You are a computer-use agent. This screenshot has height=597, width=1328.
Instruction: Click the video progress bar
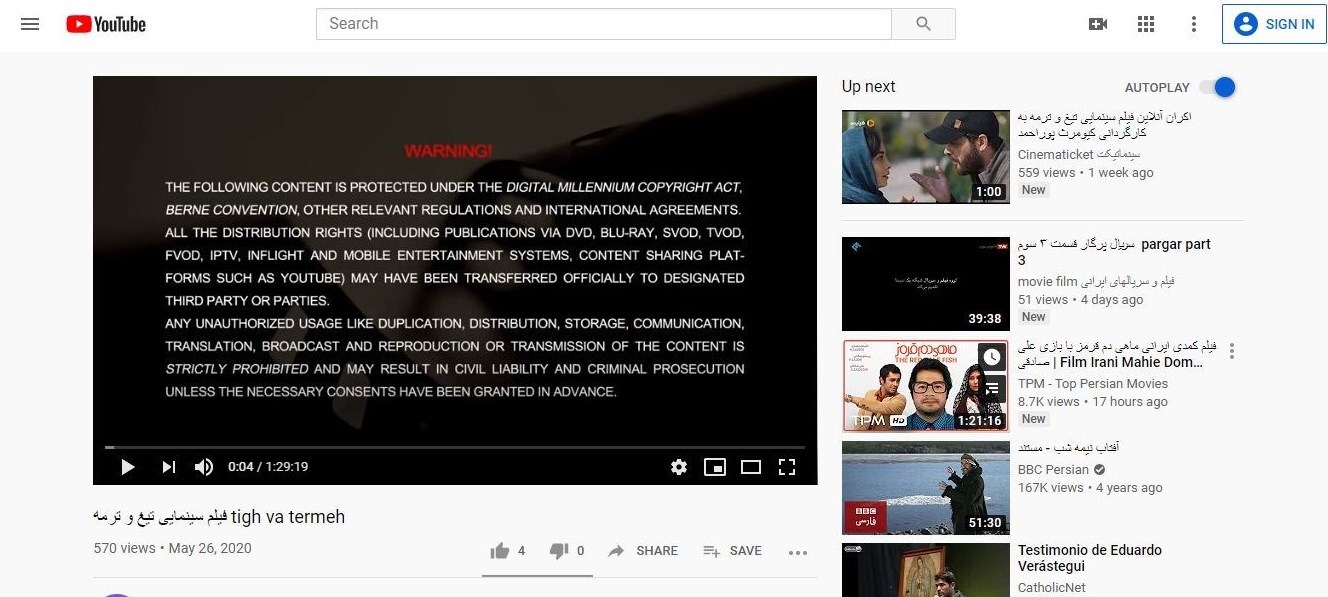tap(455, 447)
